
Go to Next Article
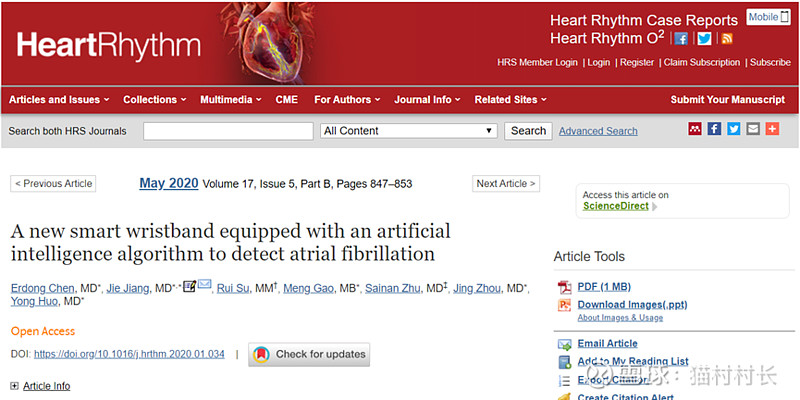pyautogui.click(x=506, y=184)
